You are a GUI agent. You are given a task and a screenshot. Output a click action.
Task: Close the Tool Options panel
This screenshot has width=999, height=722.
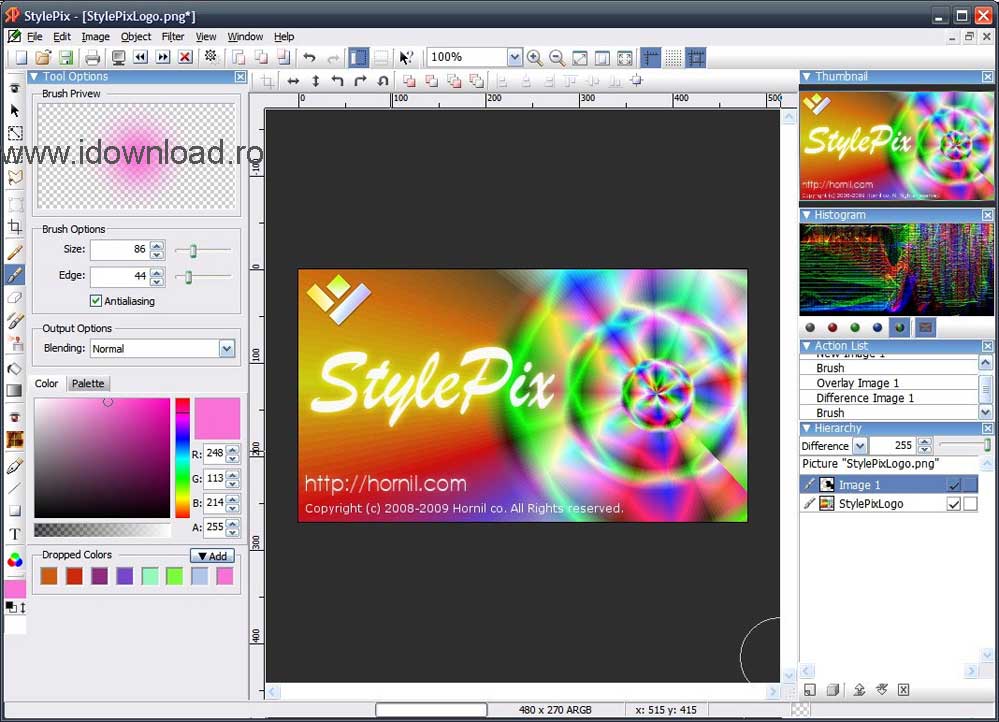(240, 76)
